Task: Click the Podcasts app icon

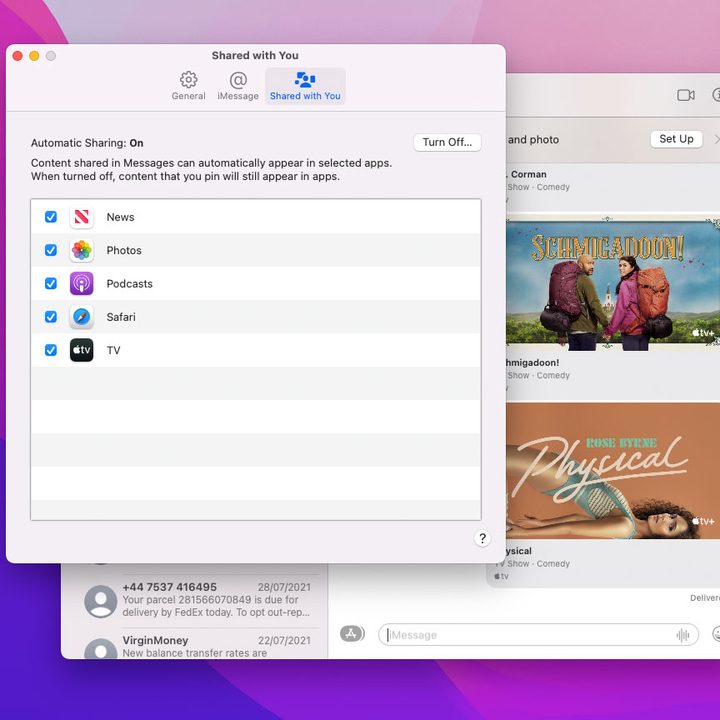Action: 81,283
